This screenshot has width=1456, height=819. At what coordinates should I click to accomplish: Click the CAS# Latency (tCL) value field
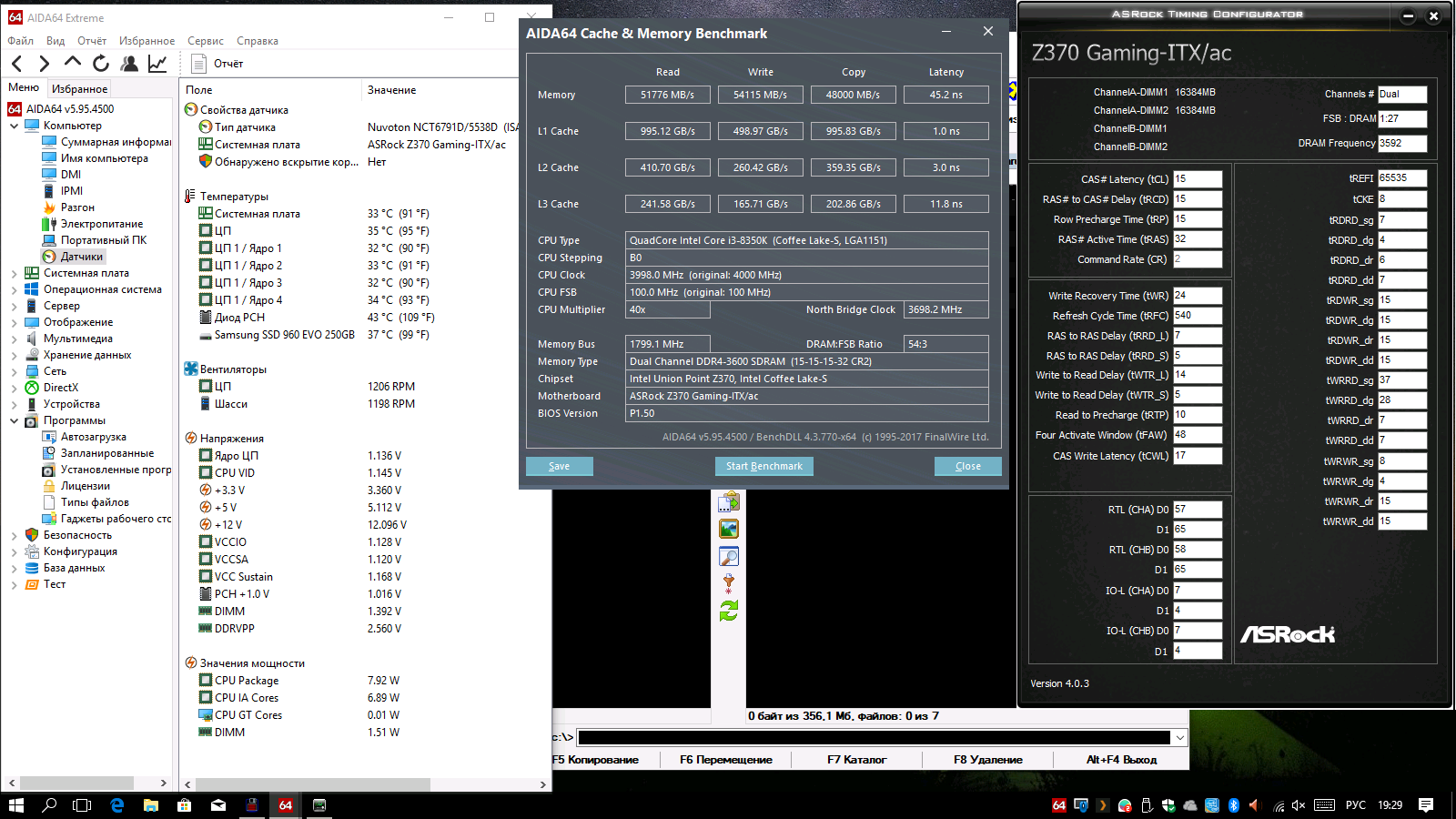(1198, 179)
